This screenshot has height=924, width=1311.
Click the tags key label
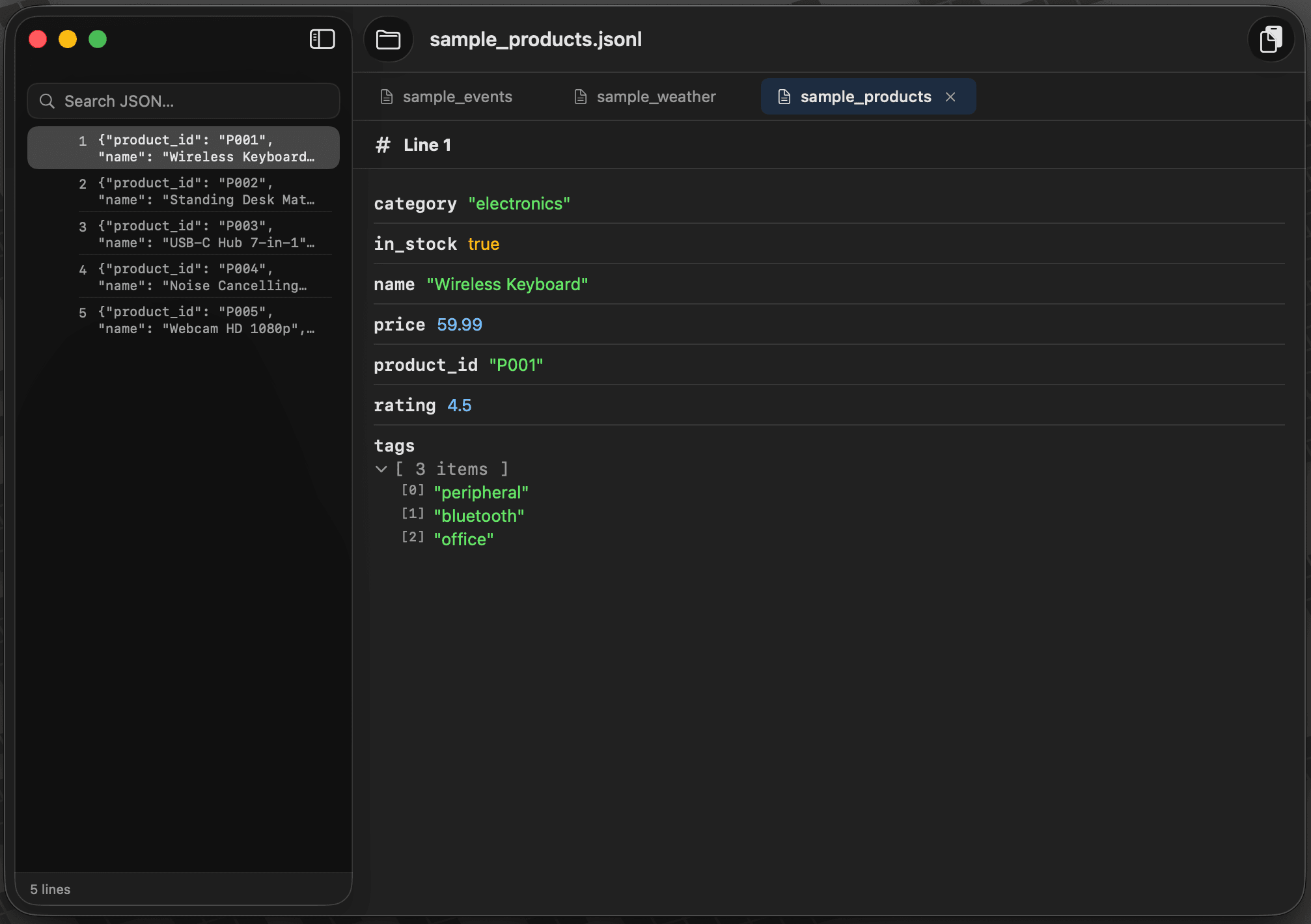point(394,446)
